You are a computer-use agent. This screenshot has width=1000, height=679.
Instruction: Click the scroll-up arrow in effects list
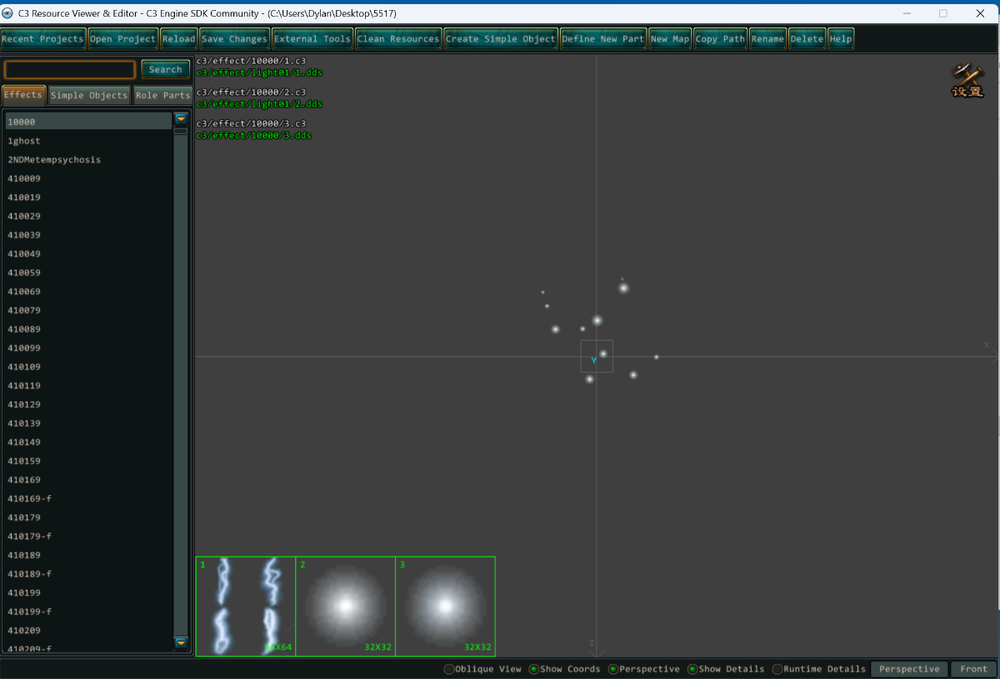181,119
